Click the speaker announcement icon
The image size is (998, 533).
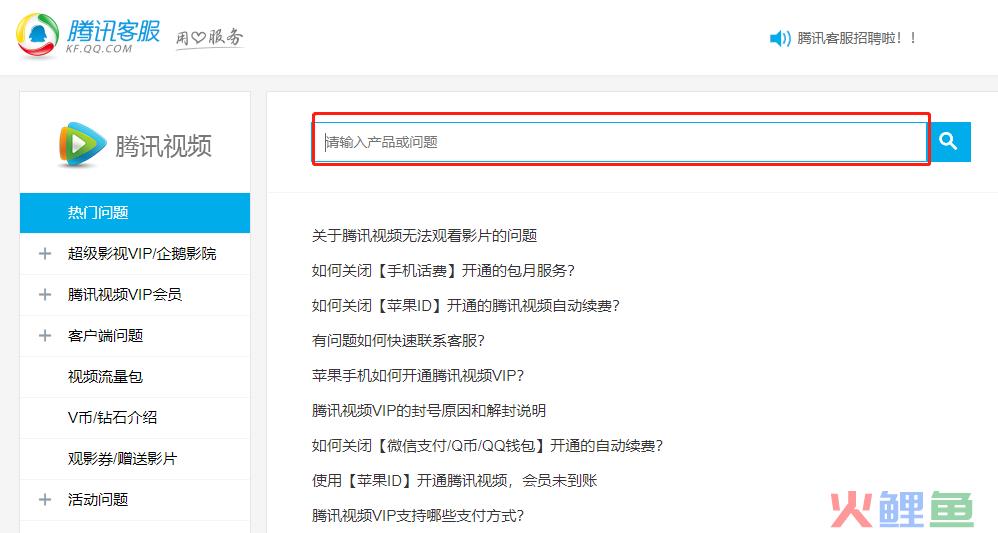[780, 39]
